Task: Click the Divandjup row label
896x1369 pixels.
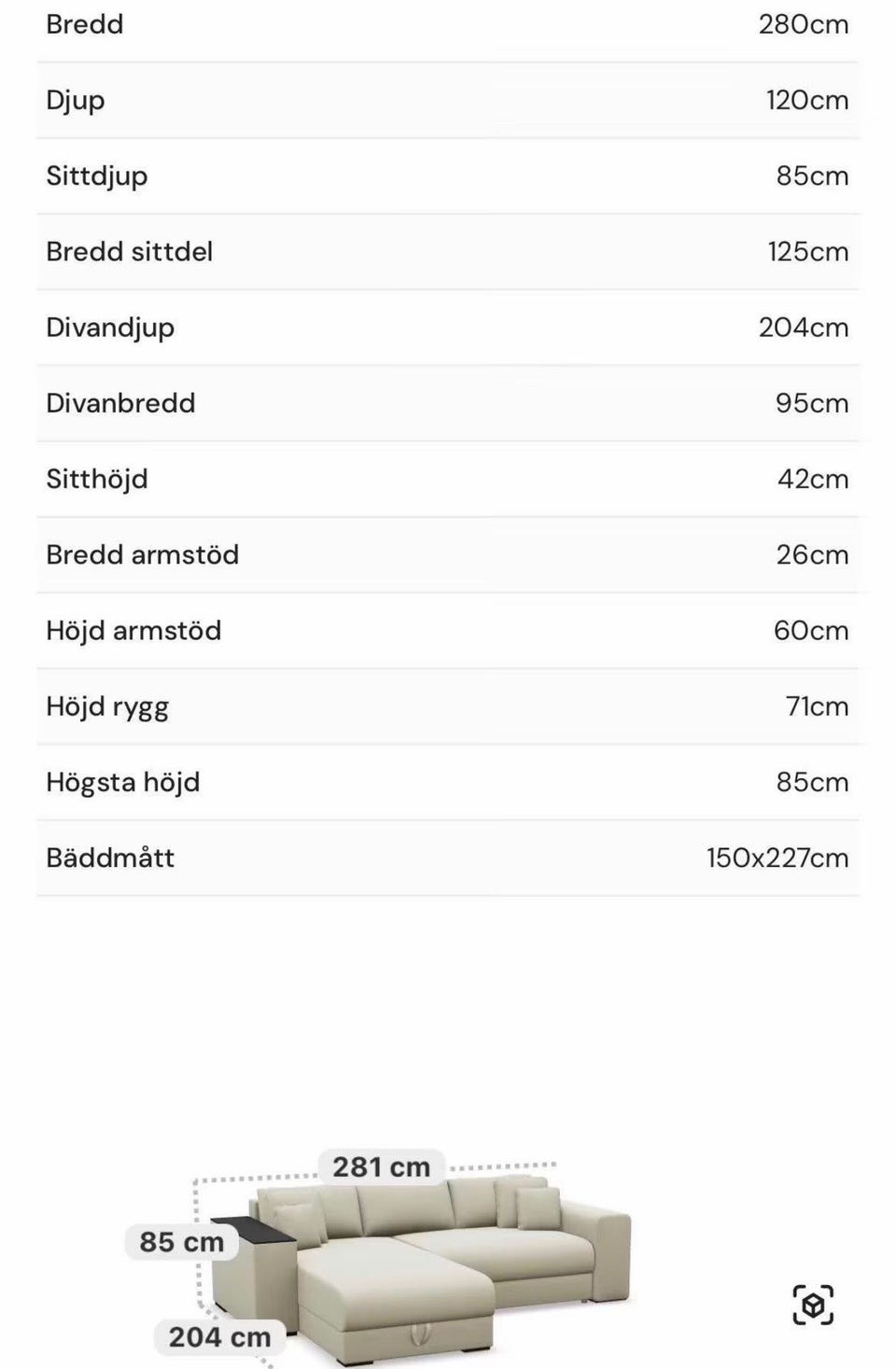Action: [110, 328]
